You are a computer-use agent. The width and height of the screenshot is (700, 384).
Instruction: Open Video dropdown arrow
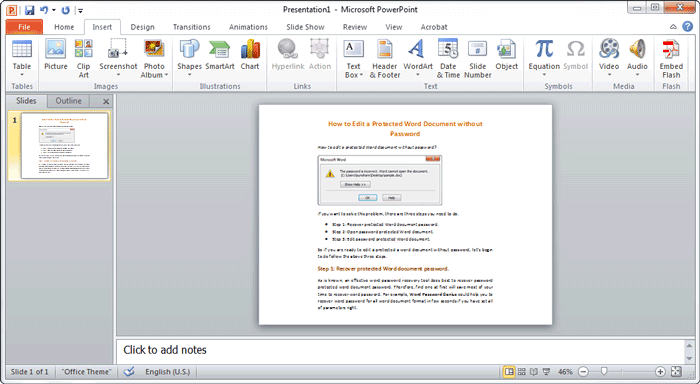pyautogui.click(x=609, y=75)
